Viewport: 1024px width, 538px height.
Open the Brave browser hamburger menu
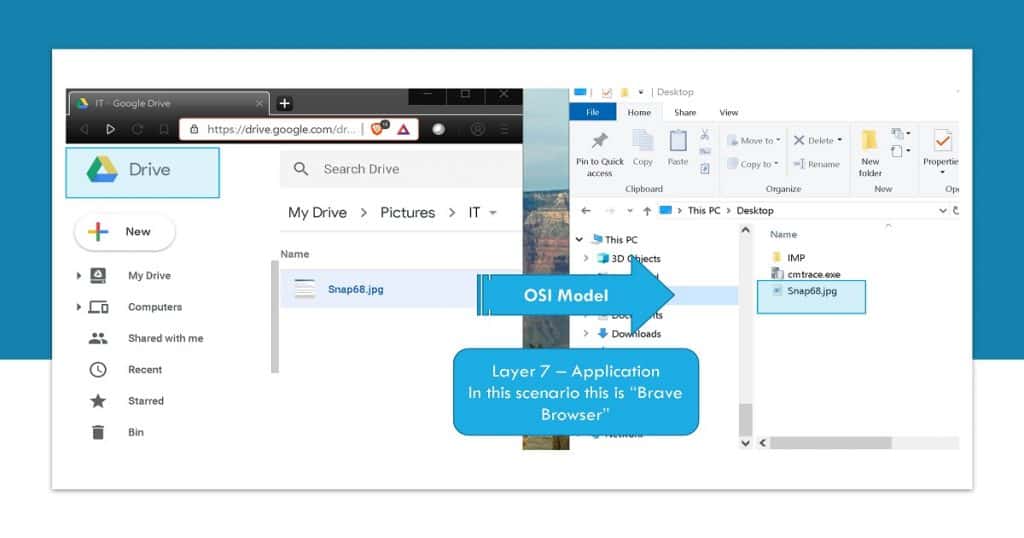click(x=505, y=129)
